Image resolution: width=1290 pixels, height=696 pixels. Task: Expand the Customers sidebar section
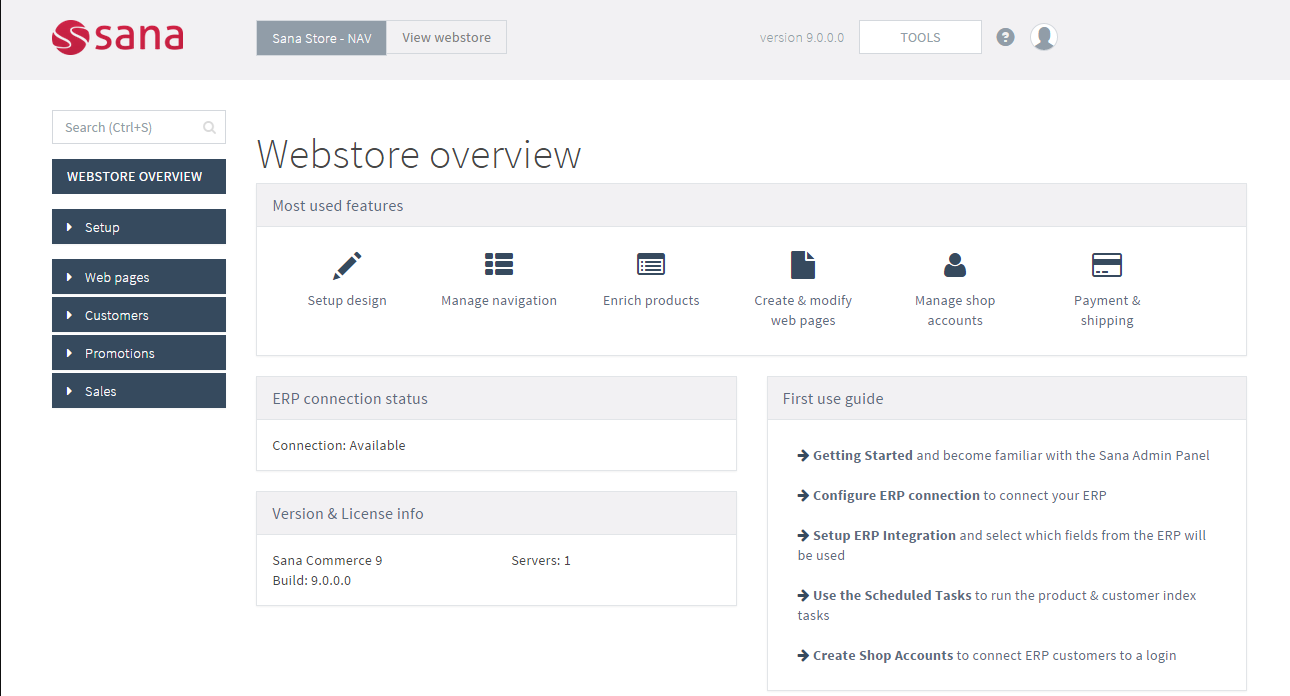point(139,315)
